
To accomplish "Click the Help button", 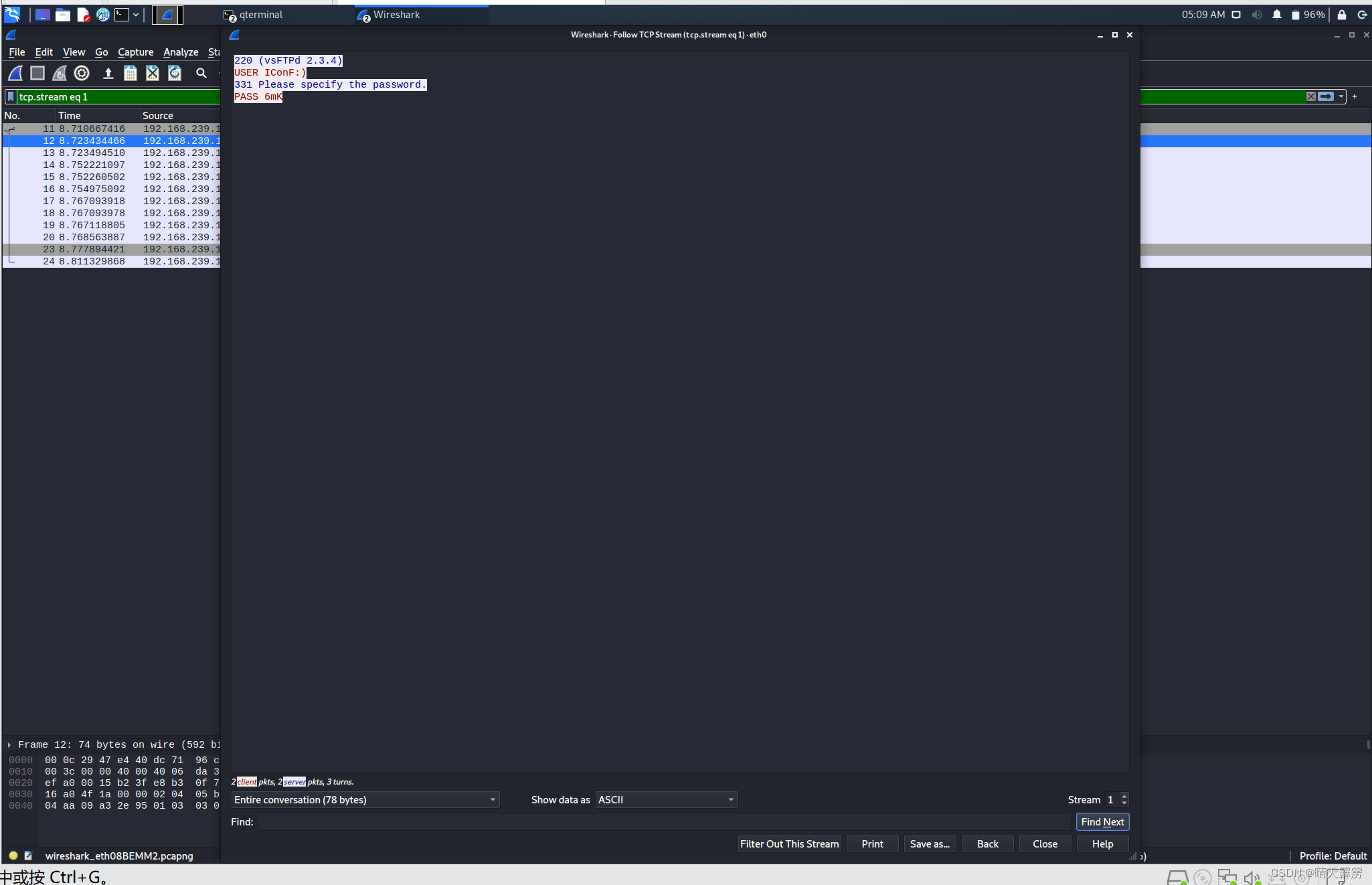I will (x=1102, y=843).
